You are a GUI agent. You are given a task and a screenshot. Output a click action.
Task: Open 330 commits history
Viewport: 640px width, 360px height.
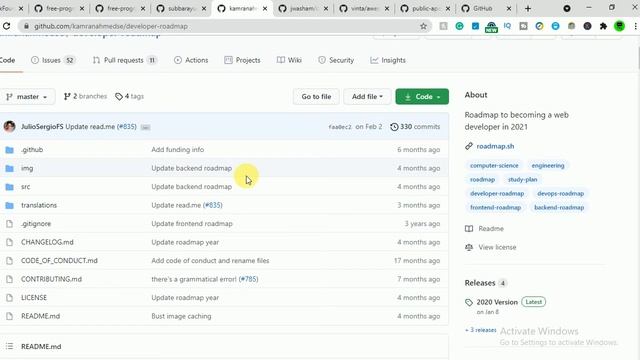pyautogui.click(x=415, y=127)
